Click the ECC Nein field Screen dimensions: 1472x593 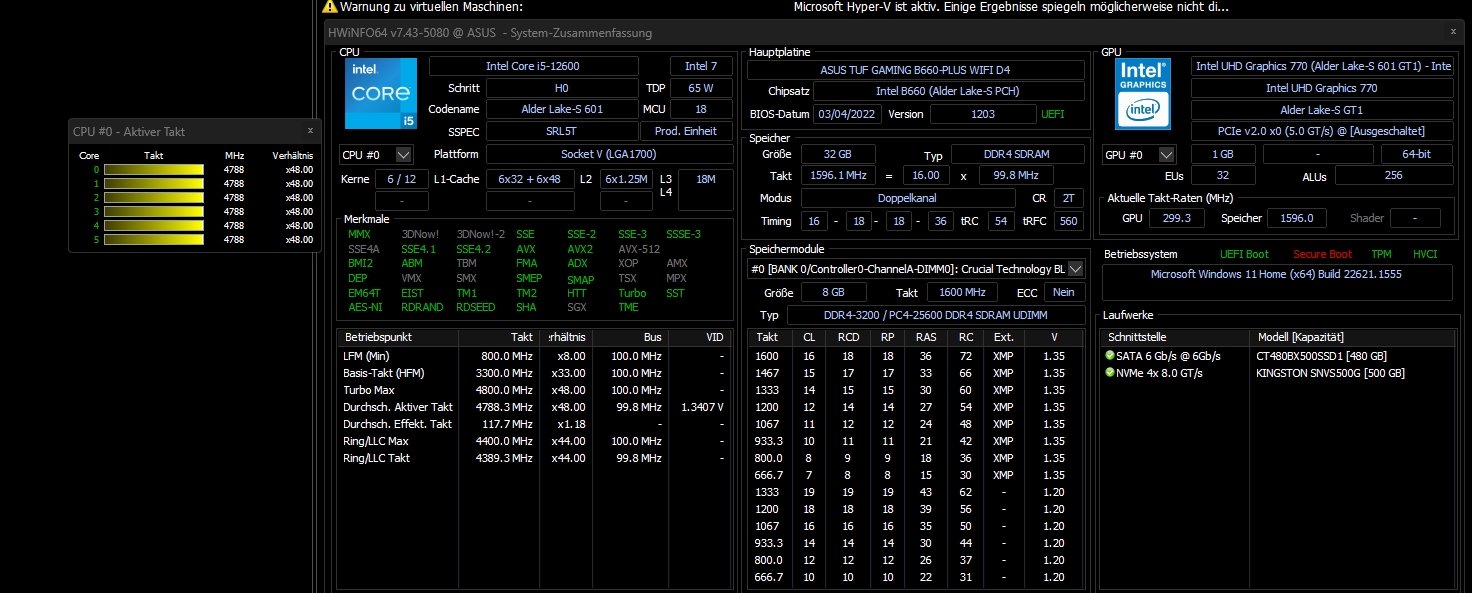pyautogui.click(x=1064, y=292)
